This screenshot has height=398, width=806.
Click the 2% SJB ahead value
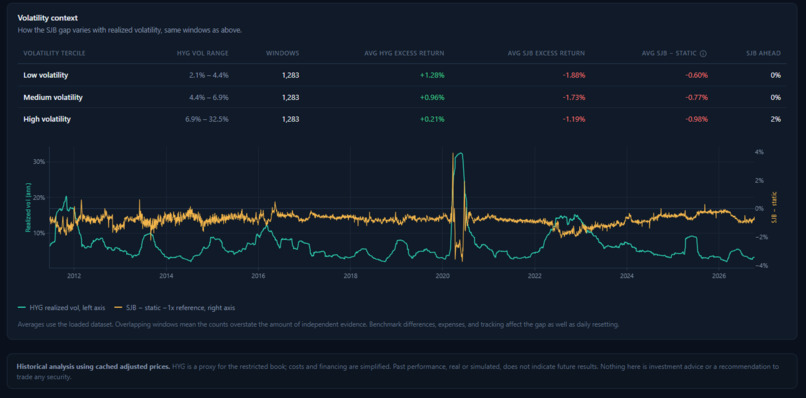(x=776, y=119)
